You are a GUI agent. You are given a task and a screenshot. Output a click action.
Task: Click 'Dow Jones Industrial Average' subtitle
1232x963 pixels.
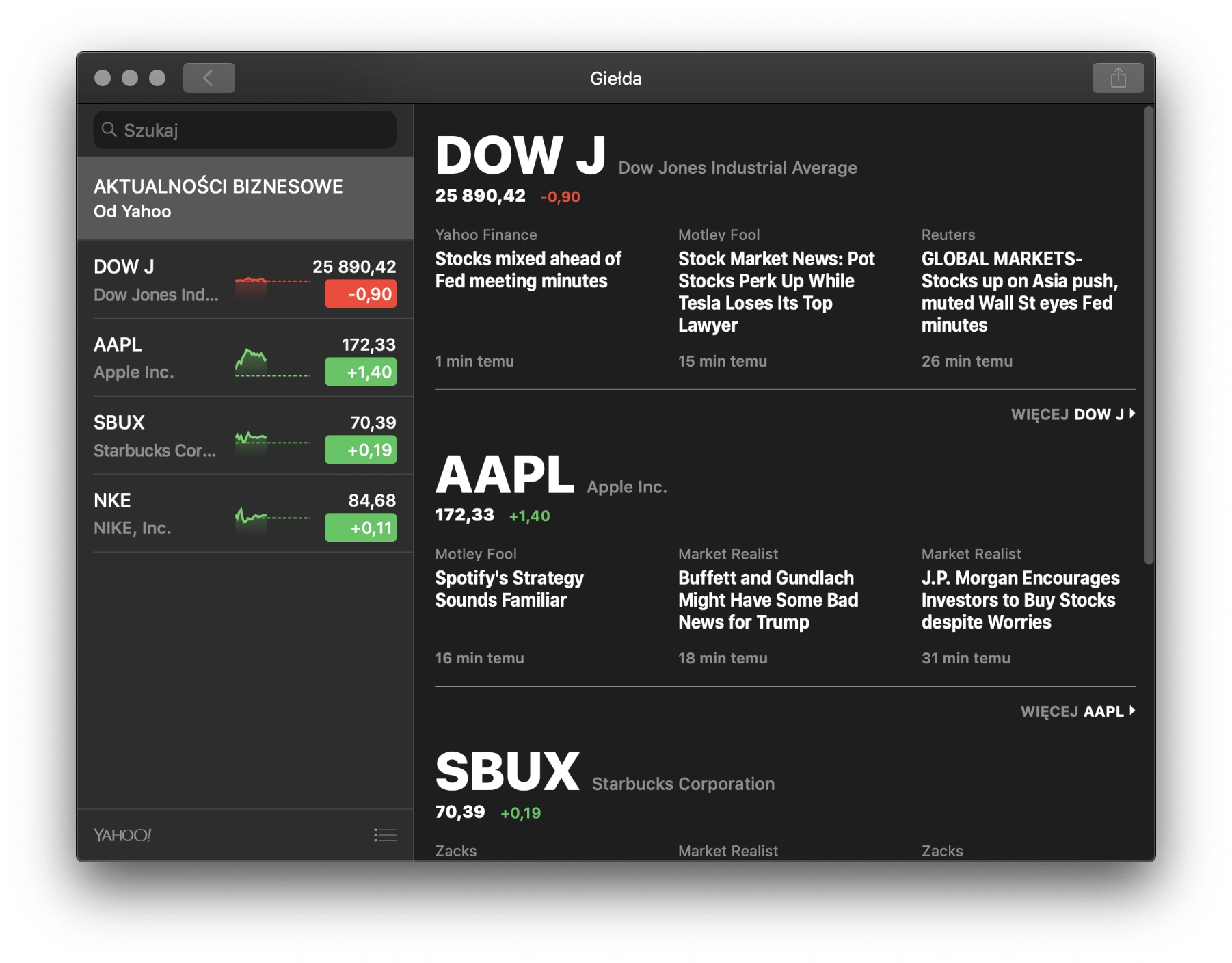(x=738, y=168)
